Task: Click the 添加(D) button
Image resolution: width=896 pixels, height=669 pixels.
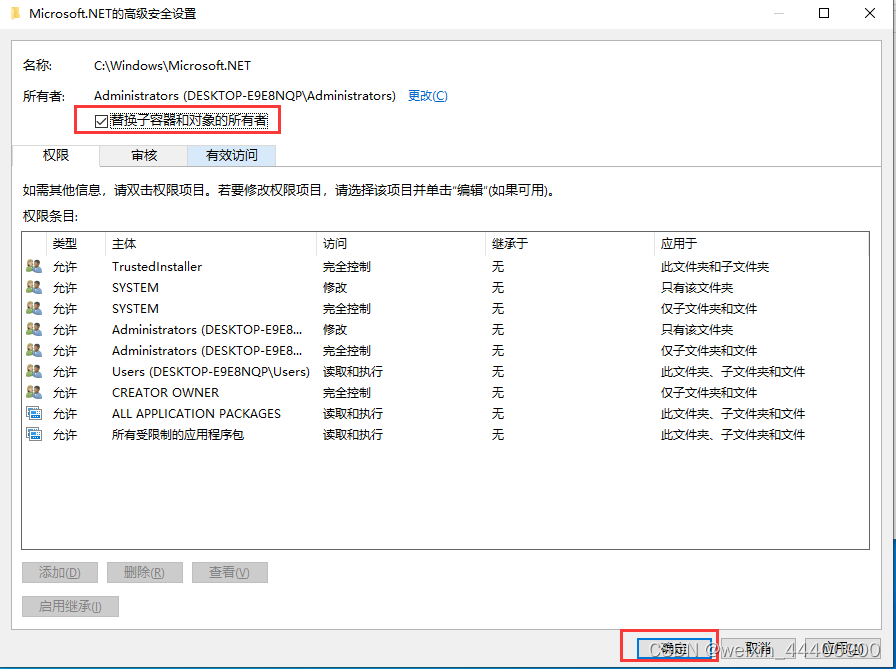Action: coord(60,572)
